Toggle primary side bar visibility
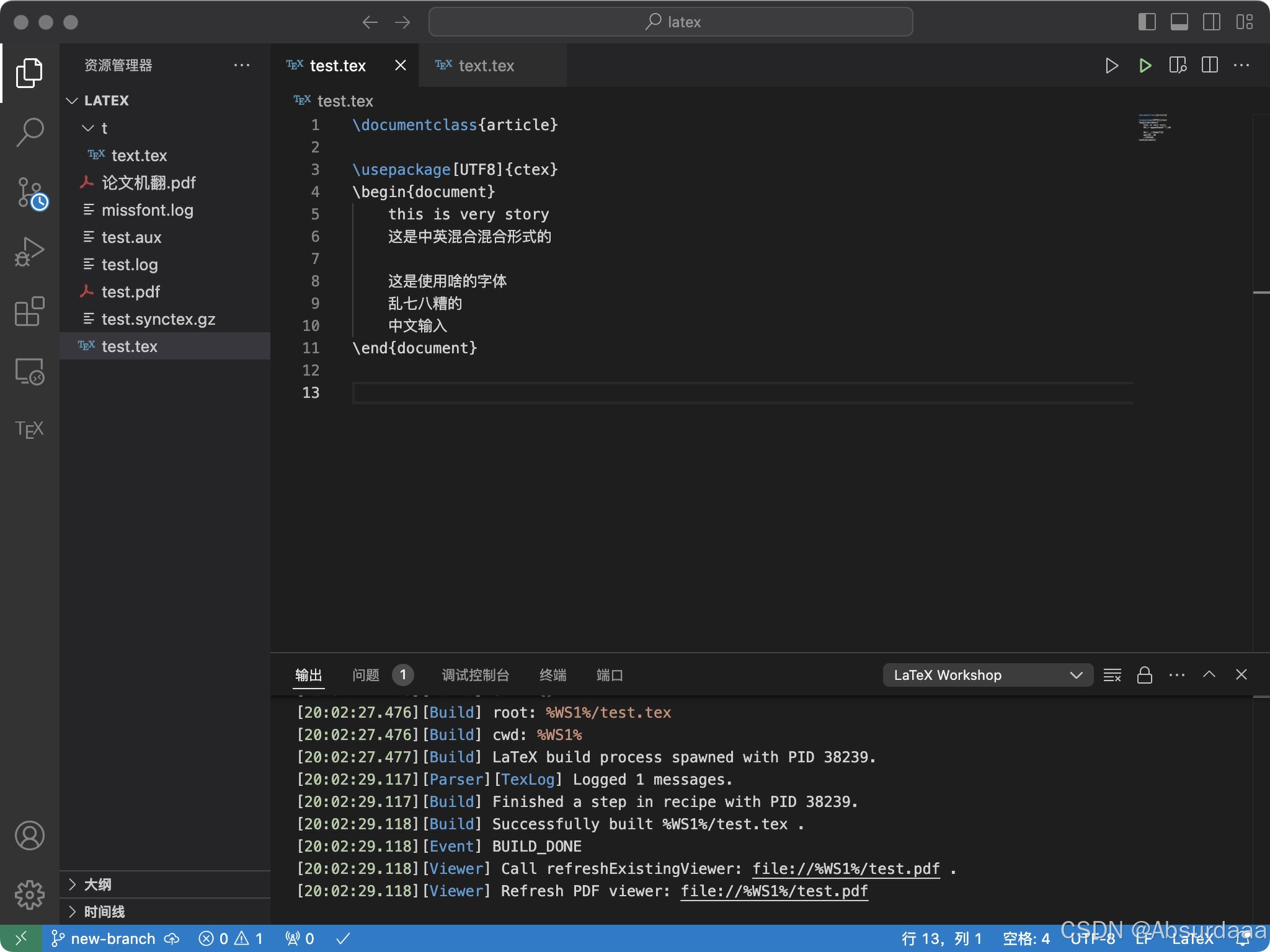 point(1147,22)
